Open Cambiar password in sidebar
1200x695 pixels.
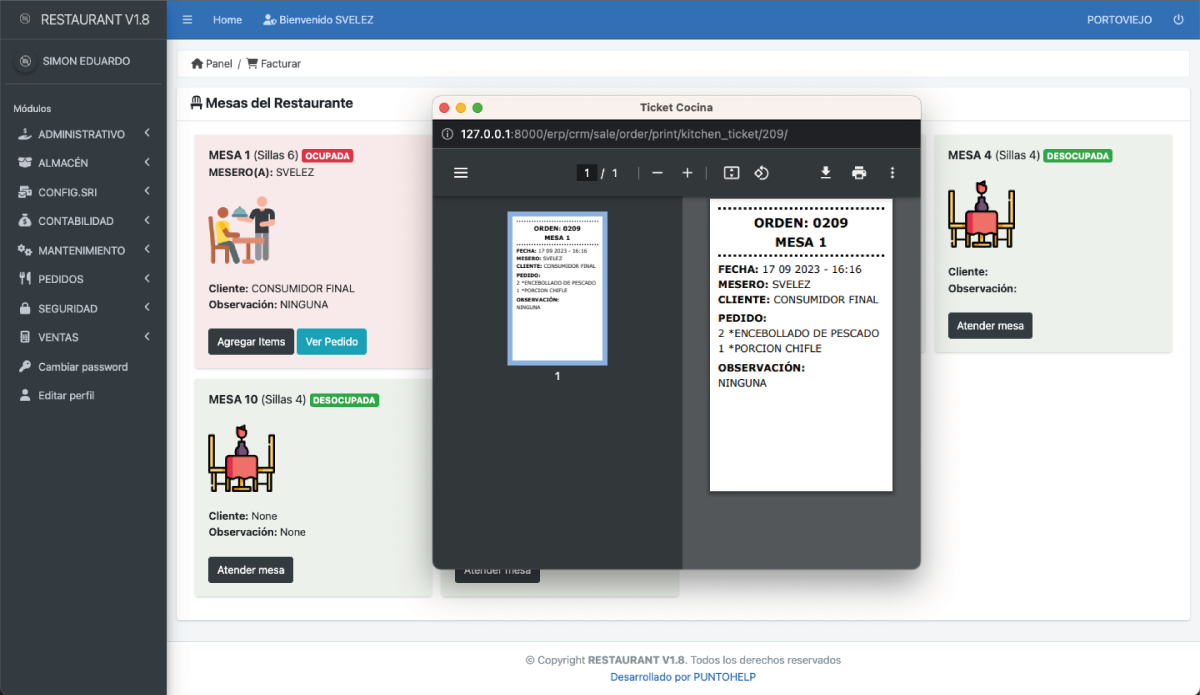(82, 367)
